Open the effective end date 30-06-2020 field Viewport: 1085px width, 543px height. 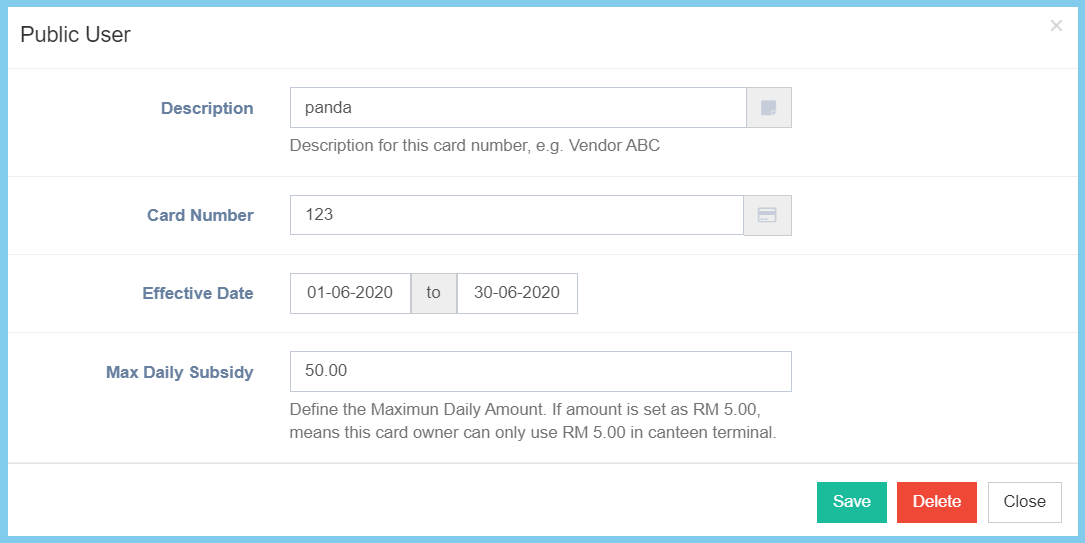pyautogui.click(x=517, y=293)
